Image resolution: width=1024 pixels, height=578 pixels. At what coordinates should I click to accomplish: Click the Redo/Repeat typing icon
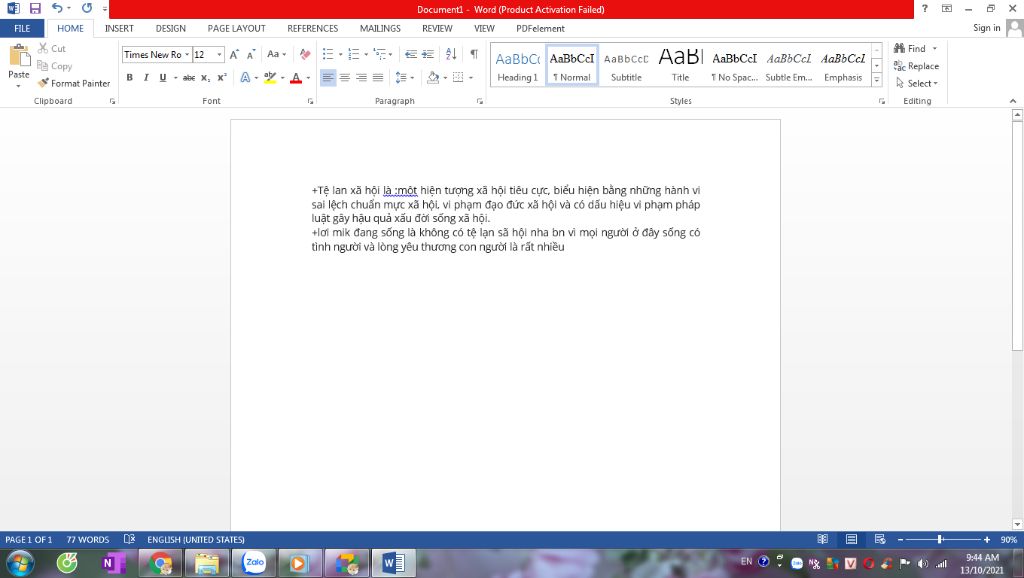click(87, 8)
